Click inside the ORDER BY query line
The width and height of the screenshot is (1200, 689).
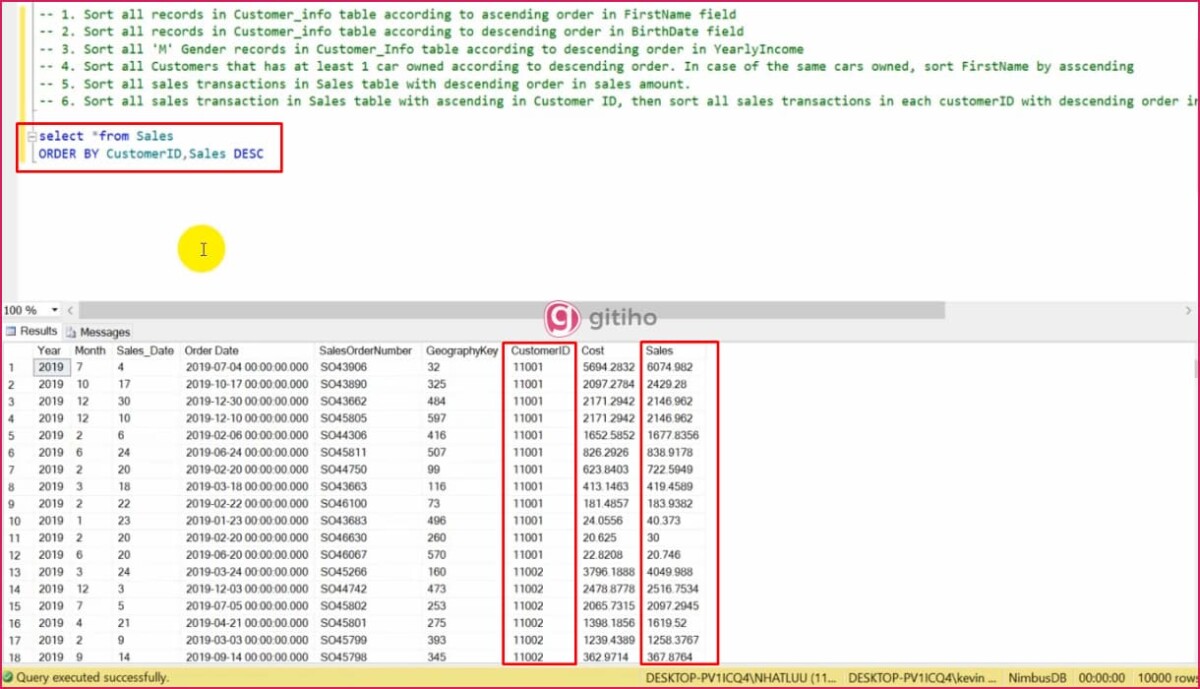150,153
